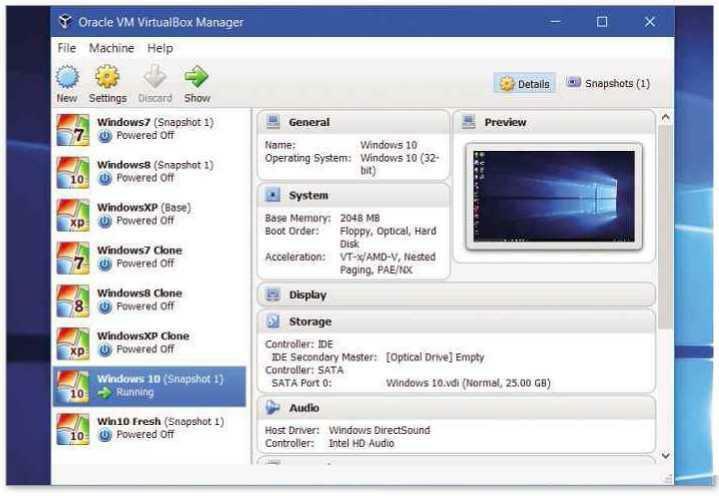Click the Base Memory value 2048 MB
This screenshot has height=496, width=719.
(x=360, y=218)
